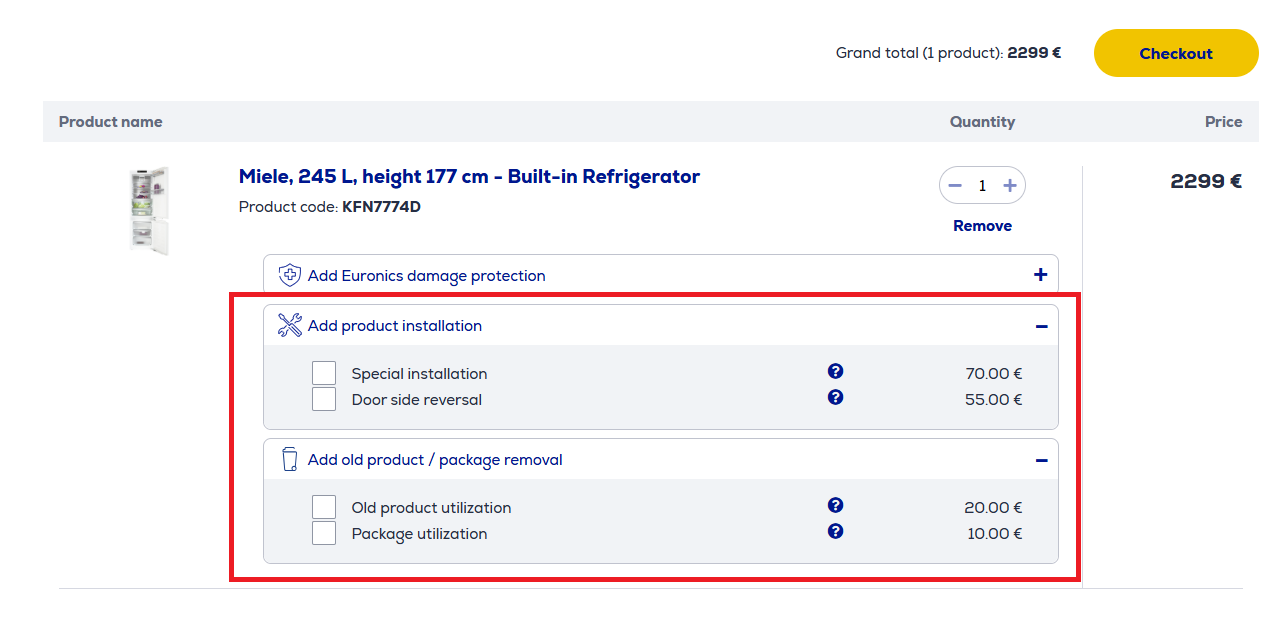The image size is (1277, 618).
Task: Click the yellow Checkout button
Action: 1176,53
